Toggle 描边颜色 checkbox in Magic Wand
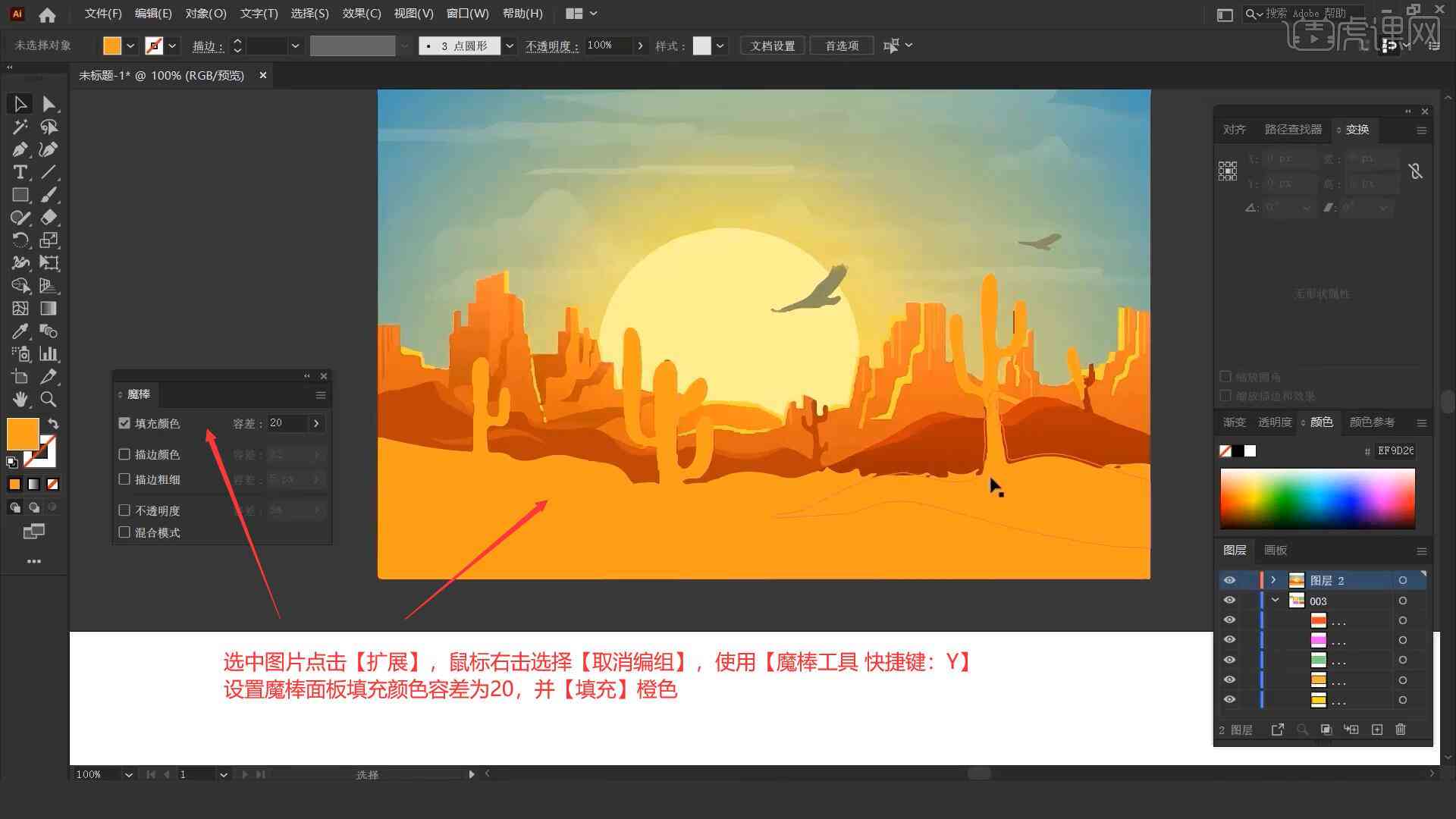This screenshot has height=819, width=1456. click(x=125, y=454)
